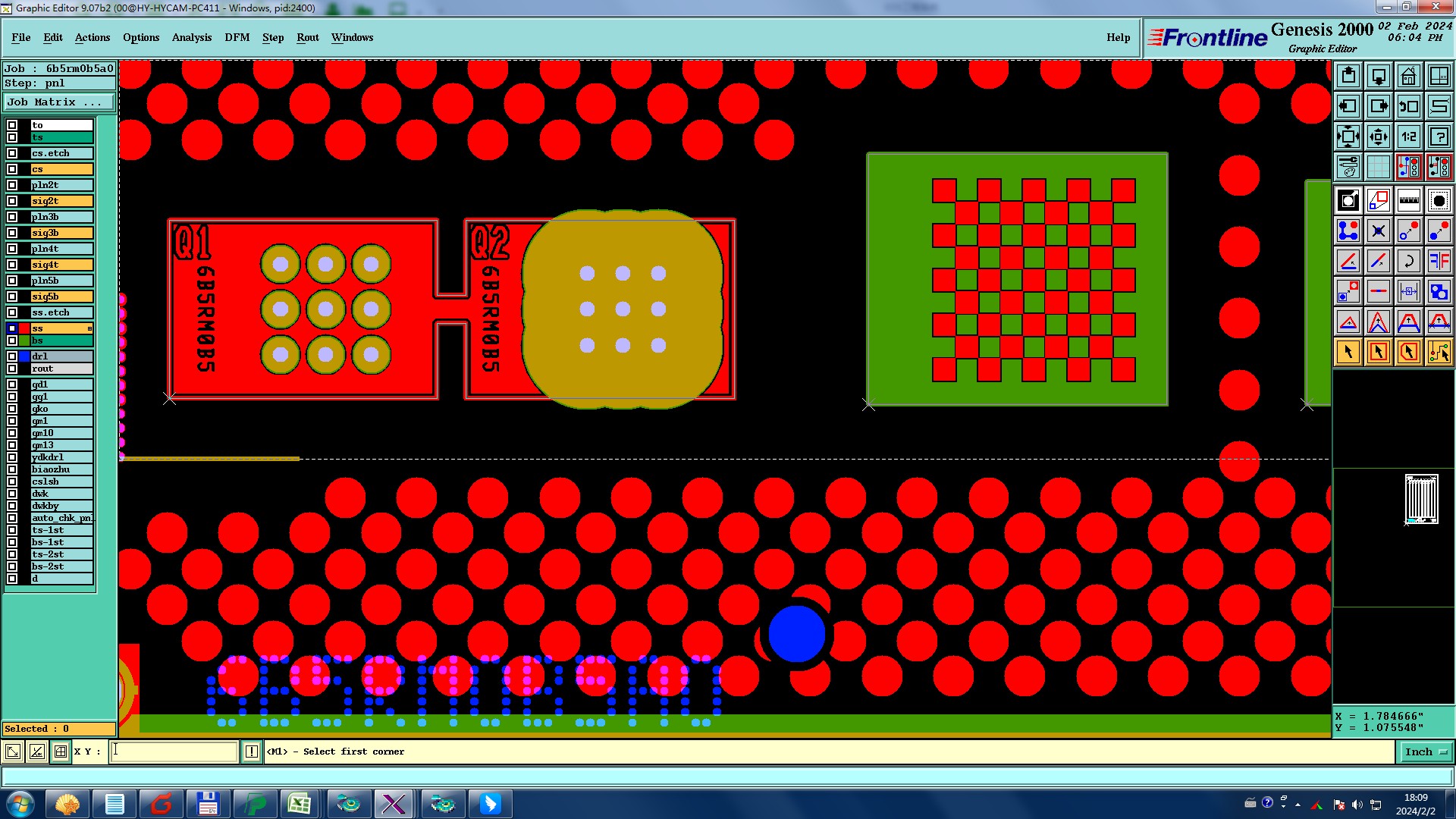Open the DFM menu
1456x819 pixels.
tap(237, 37)
